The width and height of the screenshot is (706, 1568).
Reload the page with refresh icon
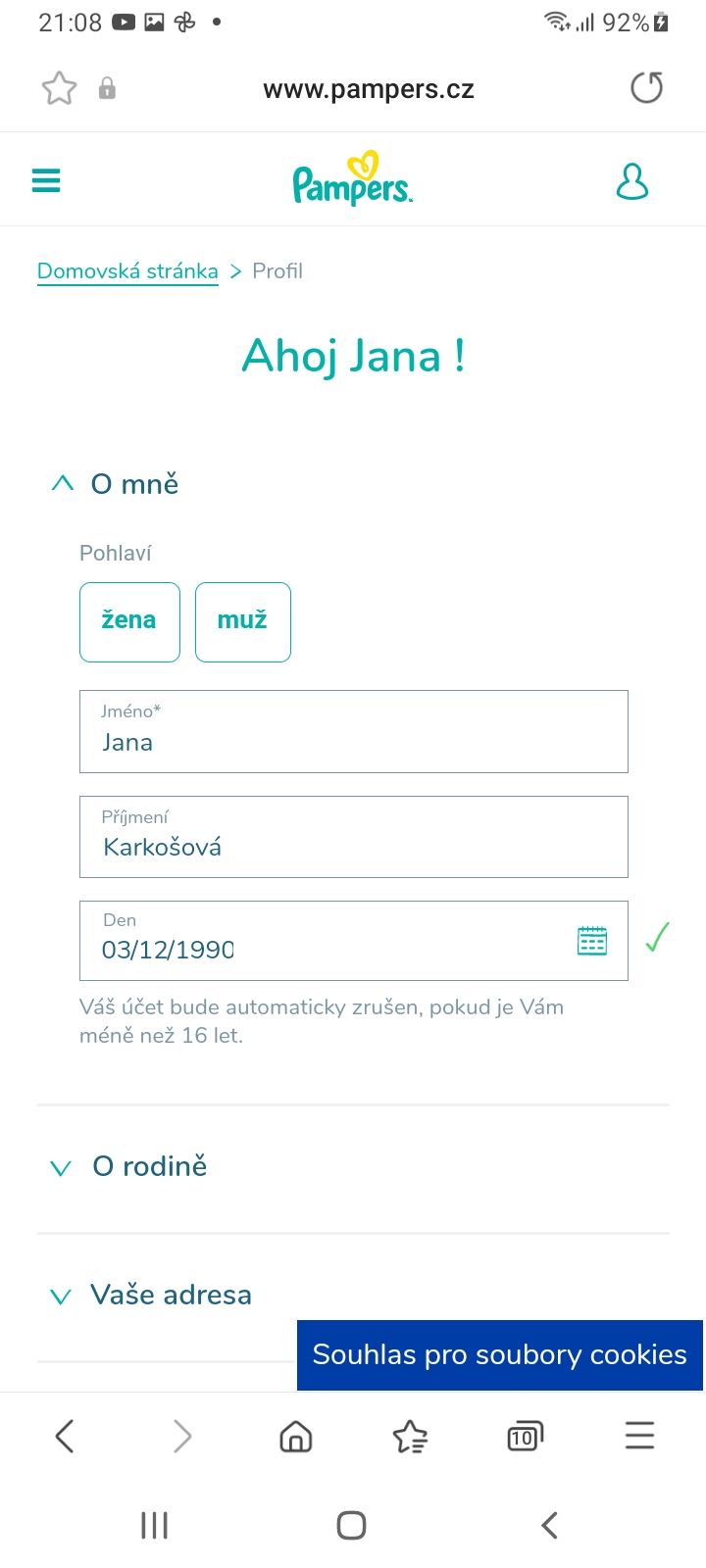pos(646,88)
